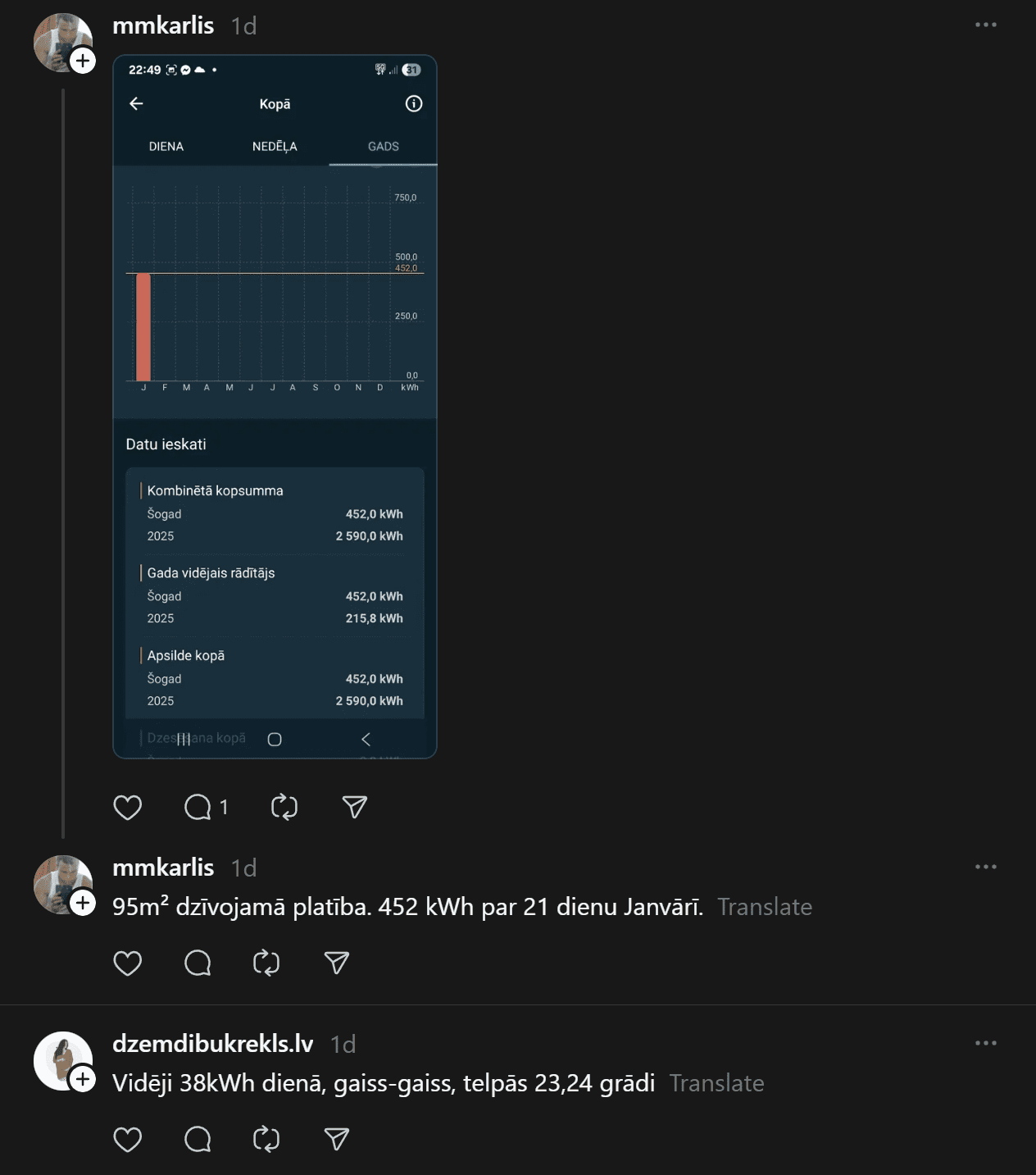Like dzemdibukrekls.lv's comment
1036x1175 pixels.
[x=128, y=1139]
